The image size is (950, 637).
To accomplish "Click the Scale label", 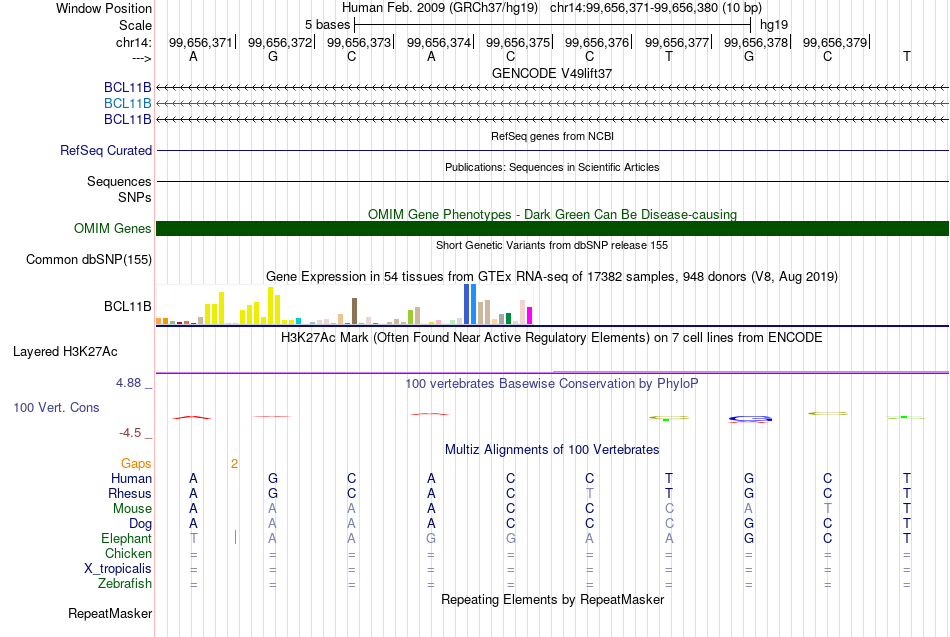I will [x=135, y=25].
